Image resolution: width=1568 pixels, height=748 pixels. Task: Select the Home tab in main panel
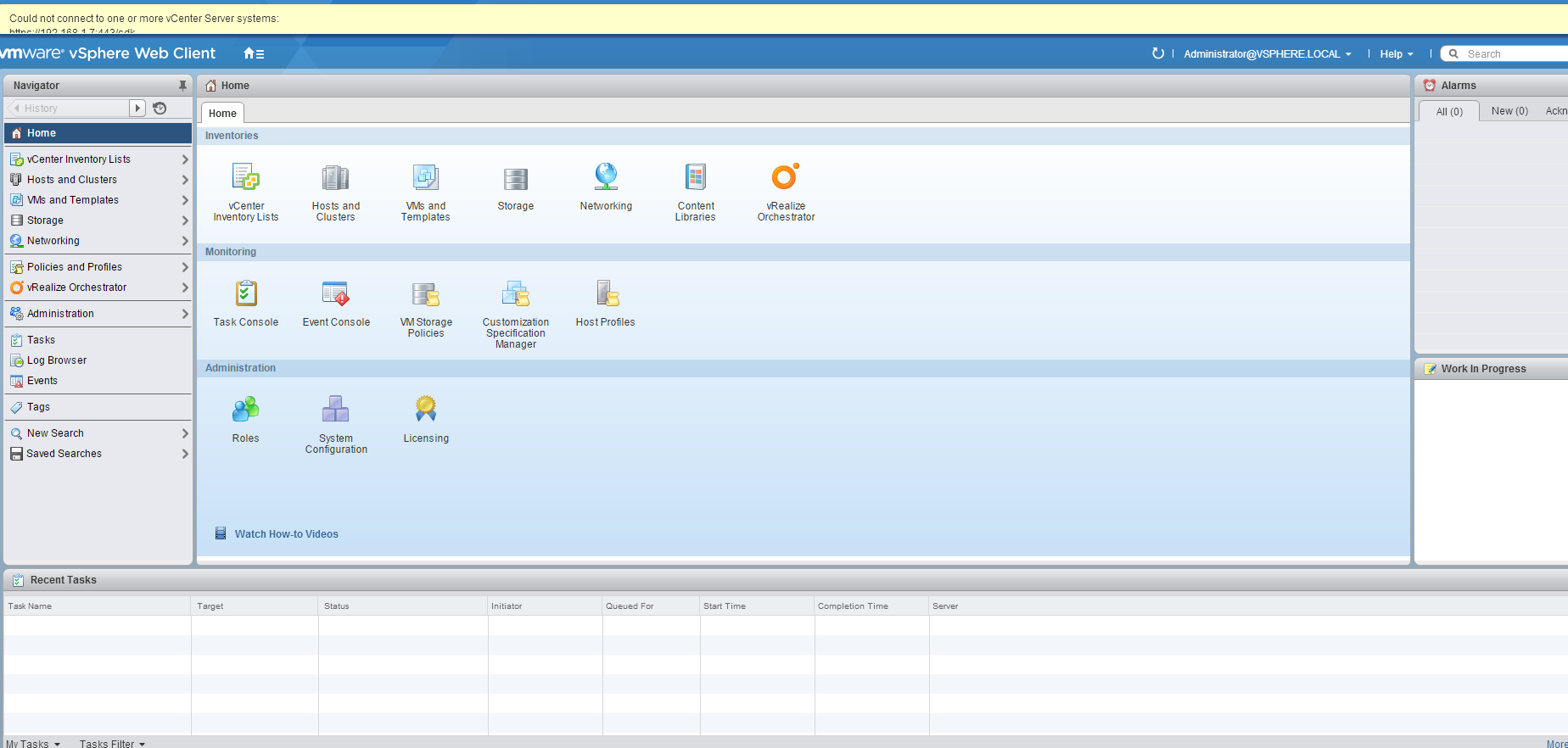click(222, 113)
